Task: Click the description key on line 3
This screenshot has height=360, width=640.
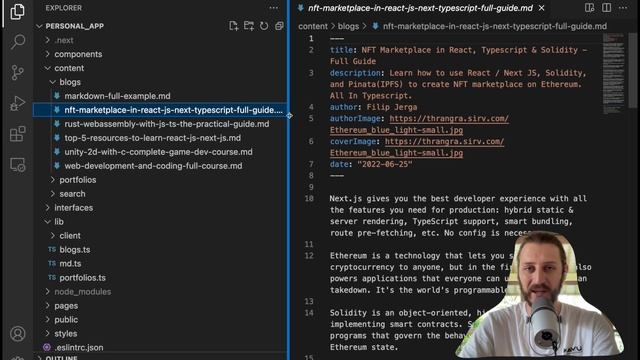Action: 355,73
